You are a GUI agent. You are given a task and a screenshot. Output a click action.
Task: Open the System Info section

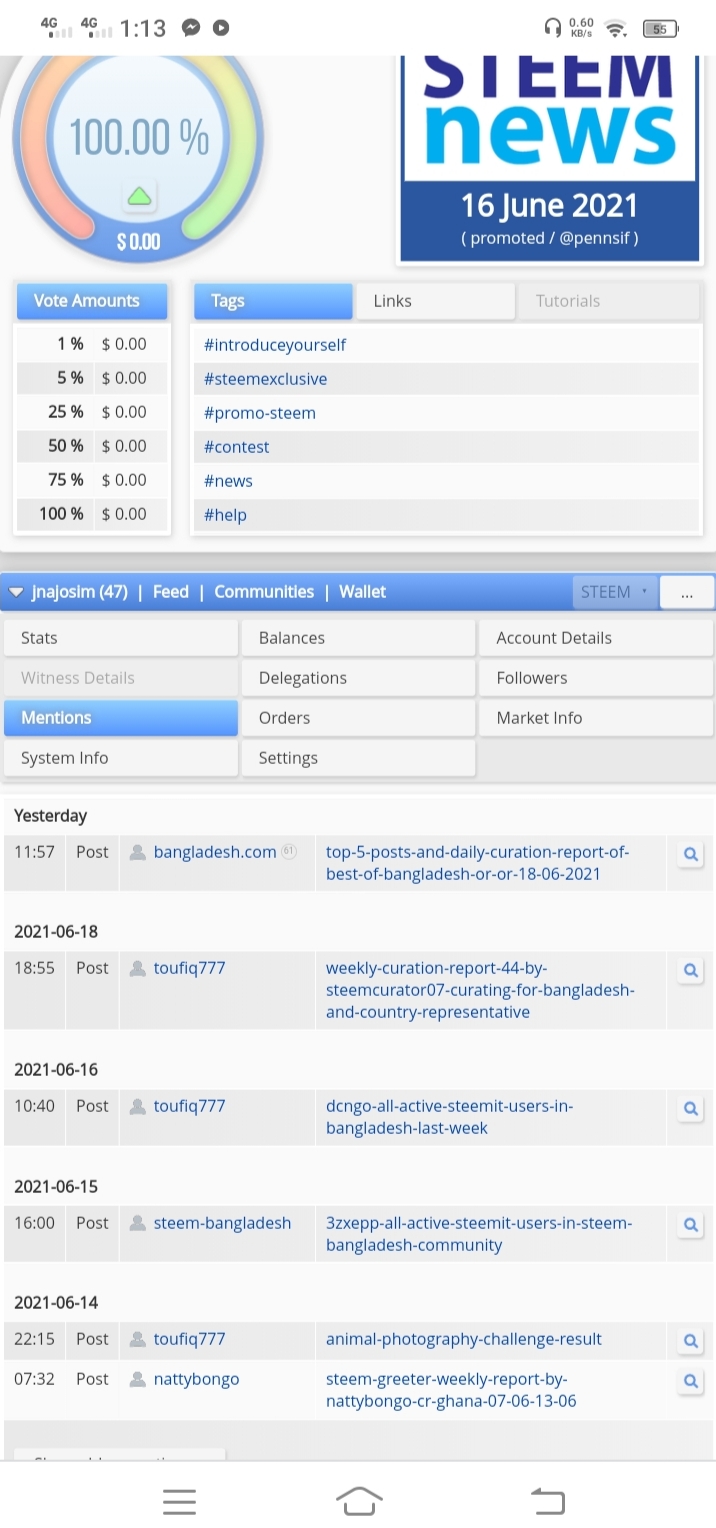(x=121, y=758)
